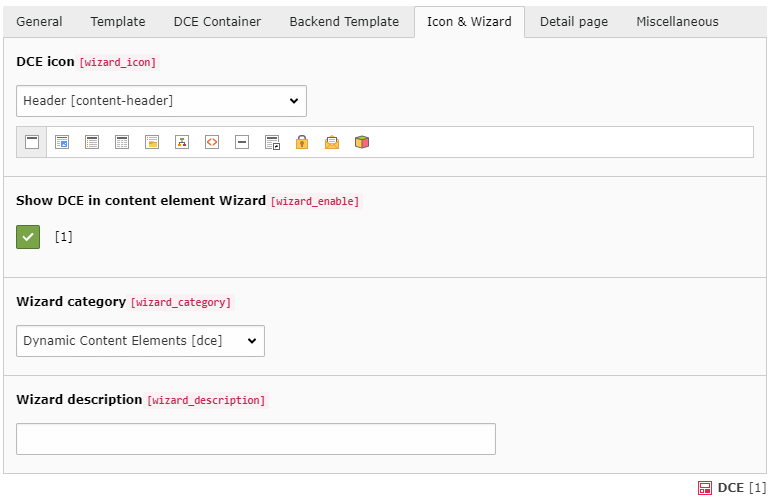Open the Detail page tab

point(573,22)
